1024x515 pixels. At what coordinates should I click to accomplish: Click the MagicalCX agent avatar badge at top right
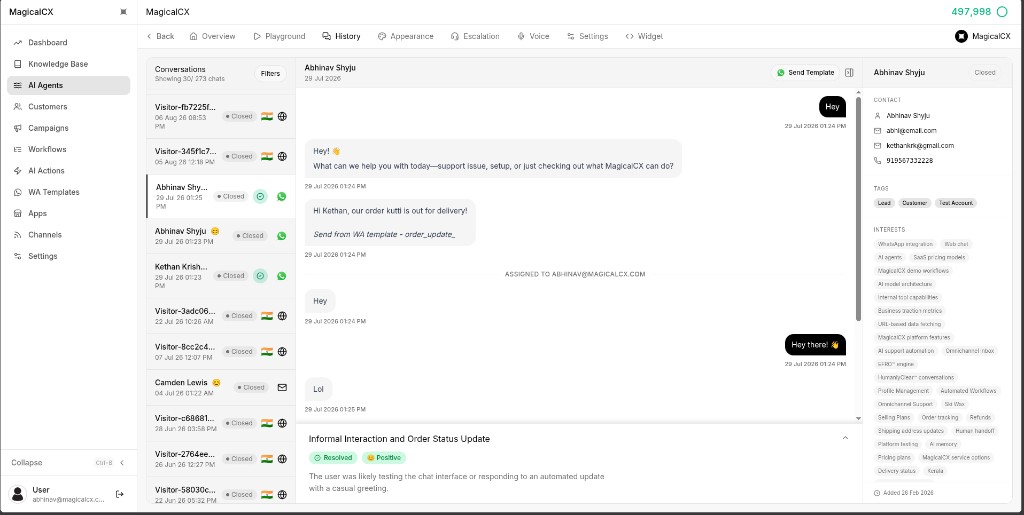pos(961,37)
